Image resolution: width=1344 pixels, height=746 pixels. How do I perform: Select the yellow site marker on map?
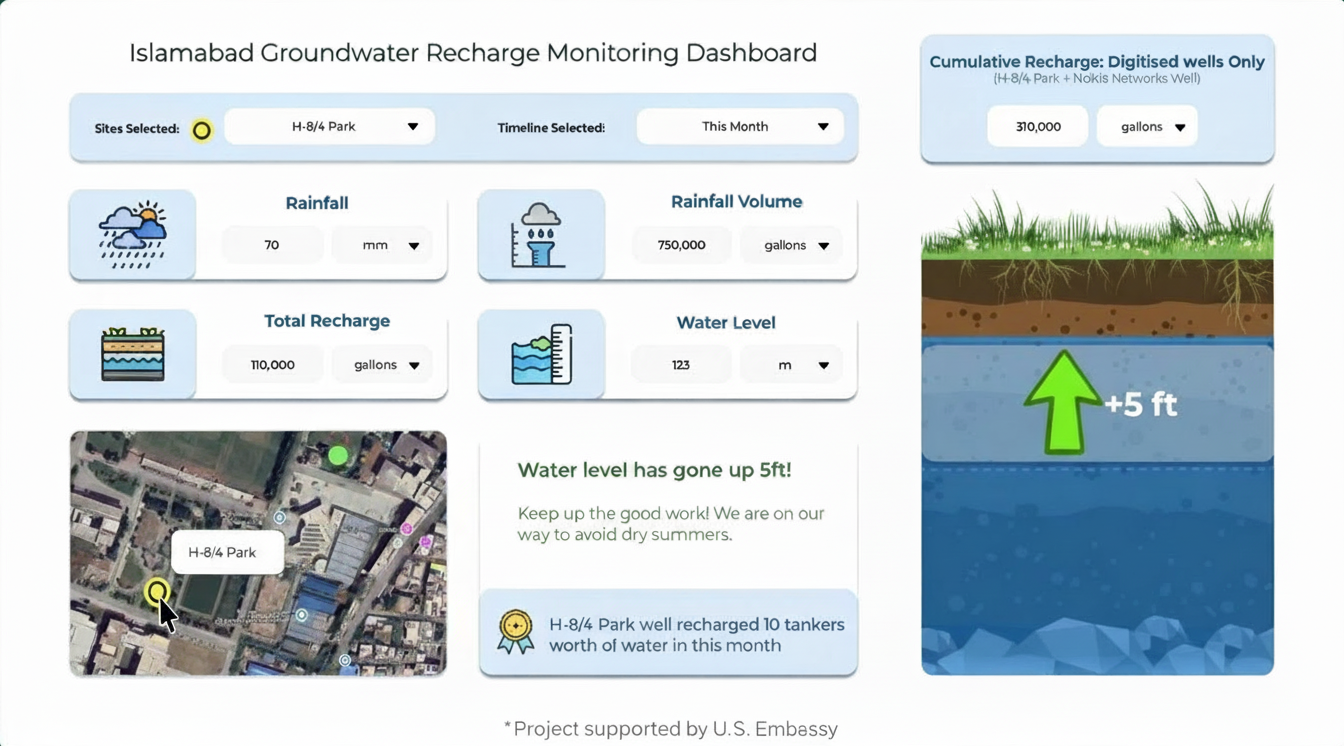pos(156,592)
